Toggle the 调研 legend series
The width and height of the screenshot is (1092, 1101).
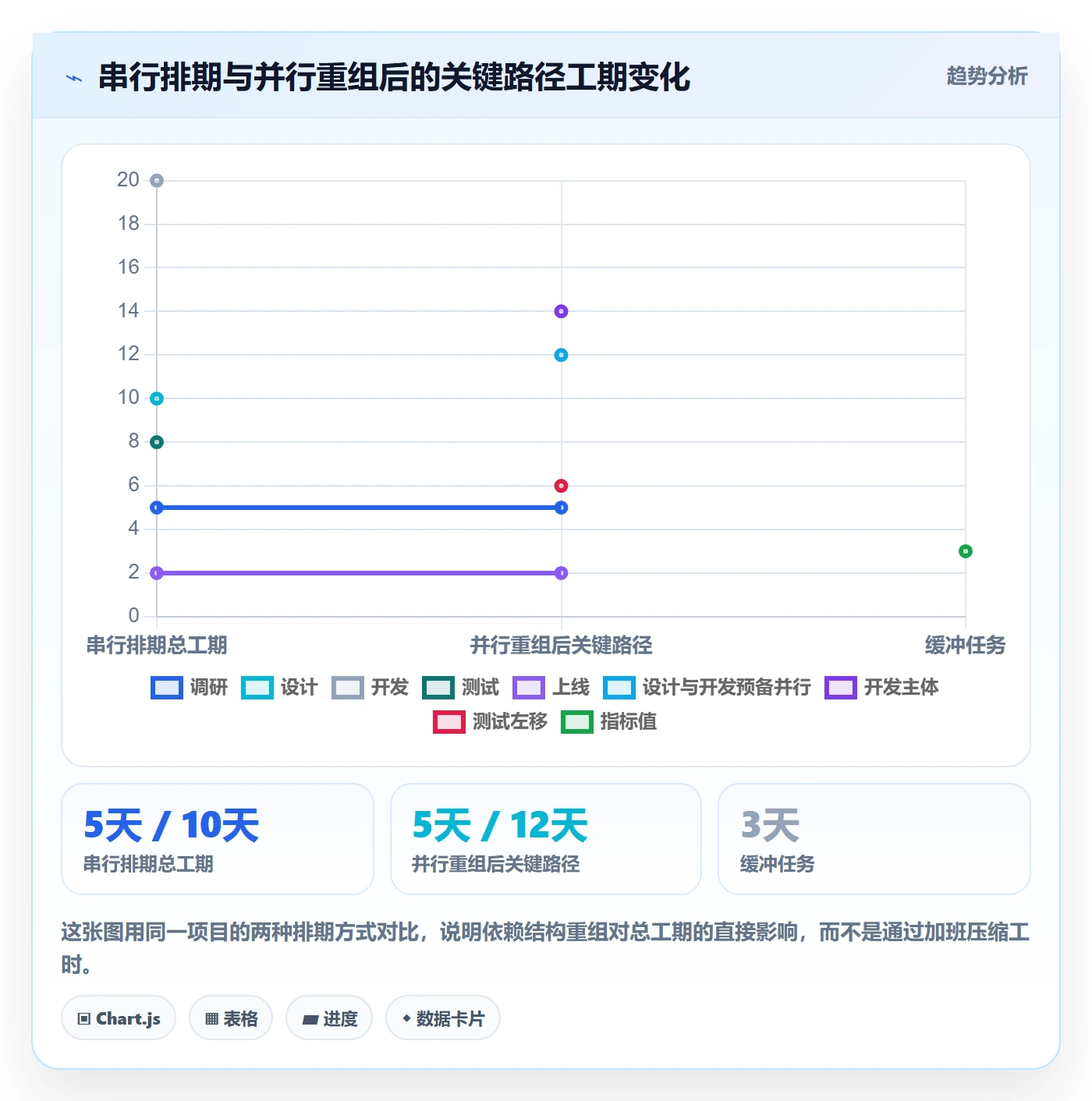pyautogui.click(x=190, y=687)
